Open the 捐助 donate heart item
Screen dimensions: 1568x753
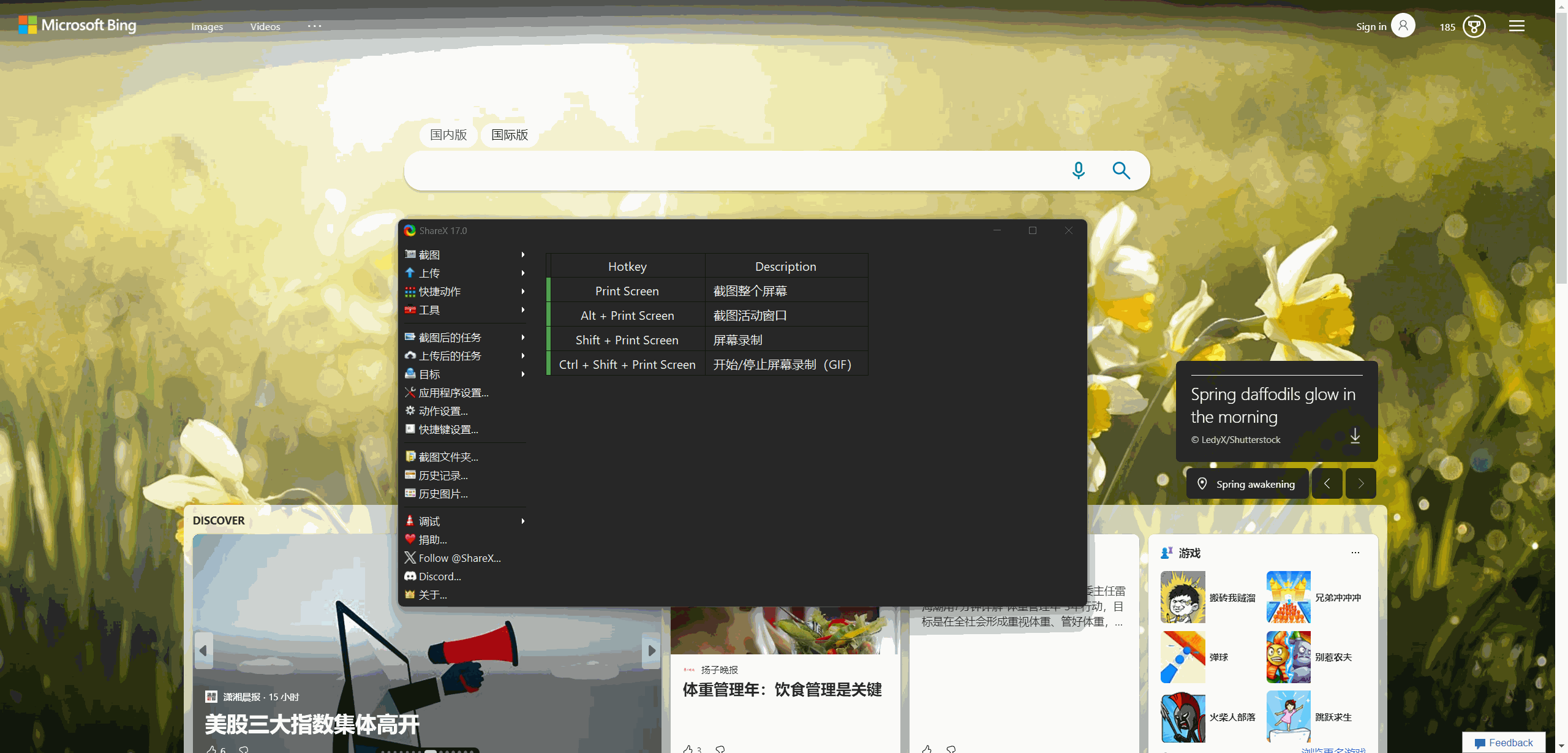coord(432,540)
